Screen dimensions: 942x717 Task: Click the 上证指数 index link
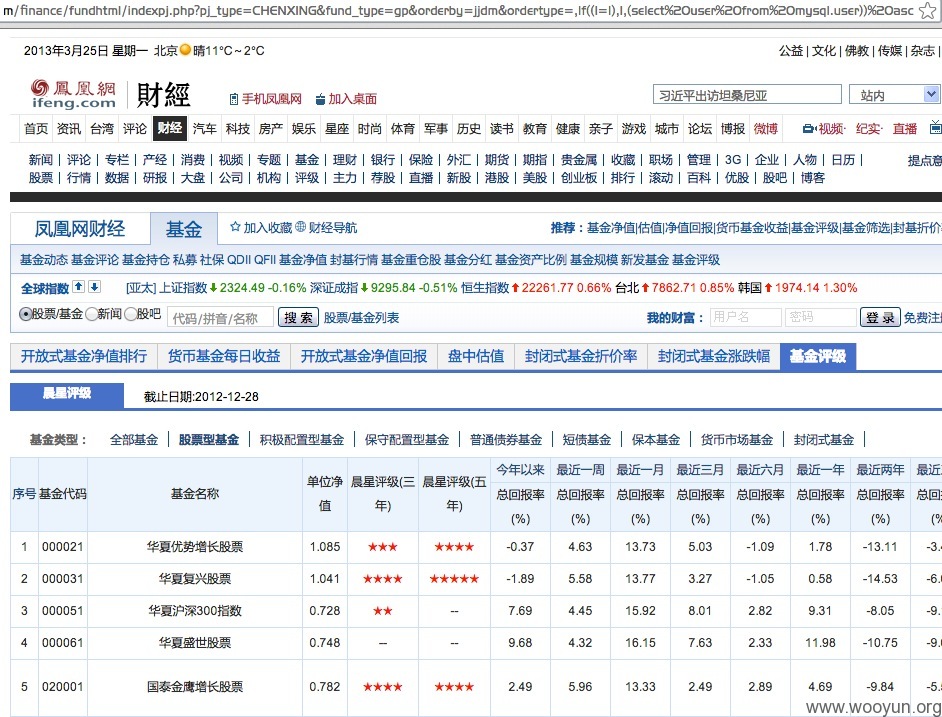click(183, 288)
